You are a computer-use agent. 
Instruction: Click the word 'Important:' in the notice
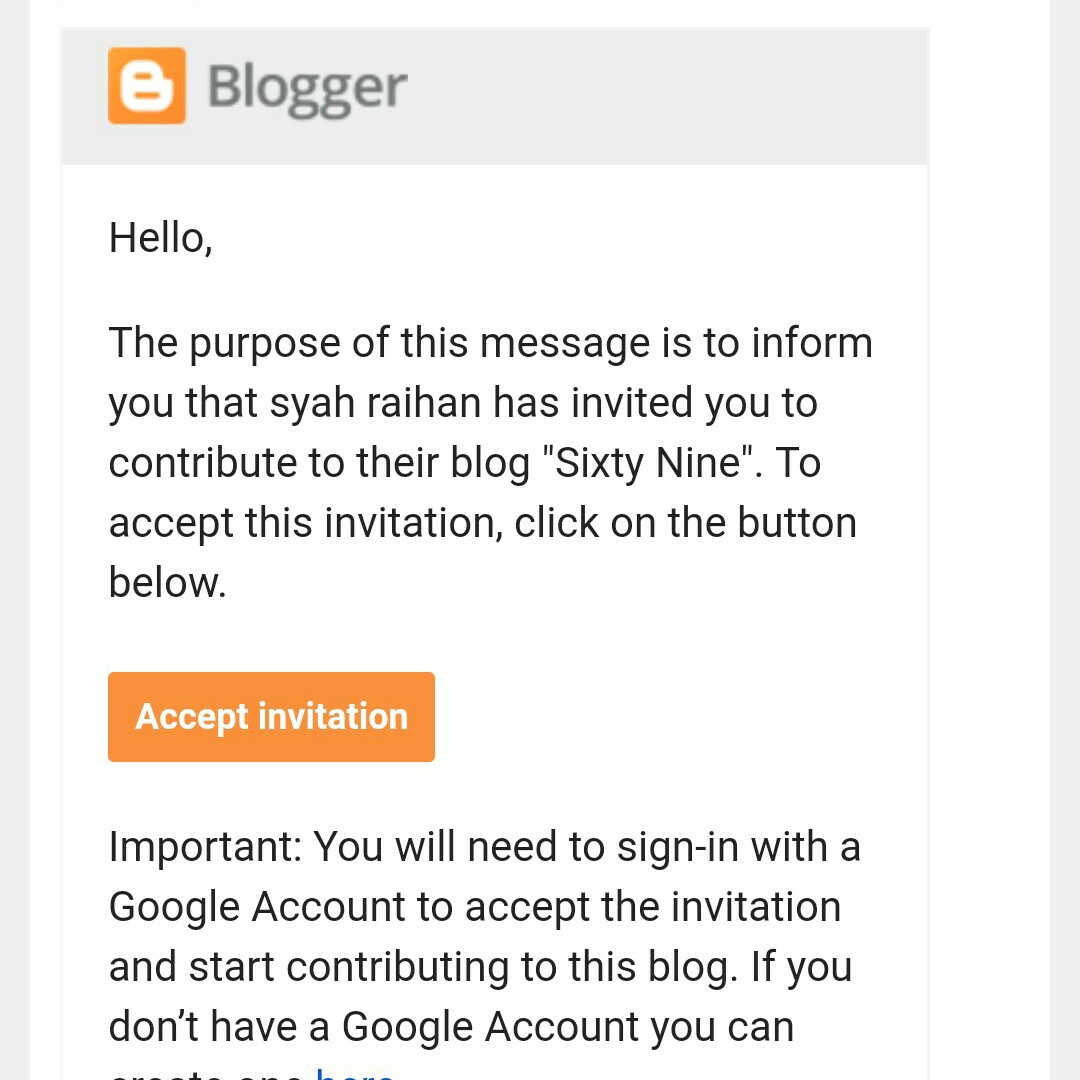click(205, 847)
